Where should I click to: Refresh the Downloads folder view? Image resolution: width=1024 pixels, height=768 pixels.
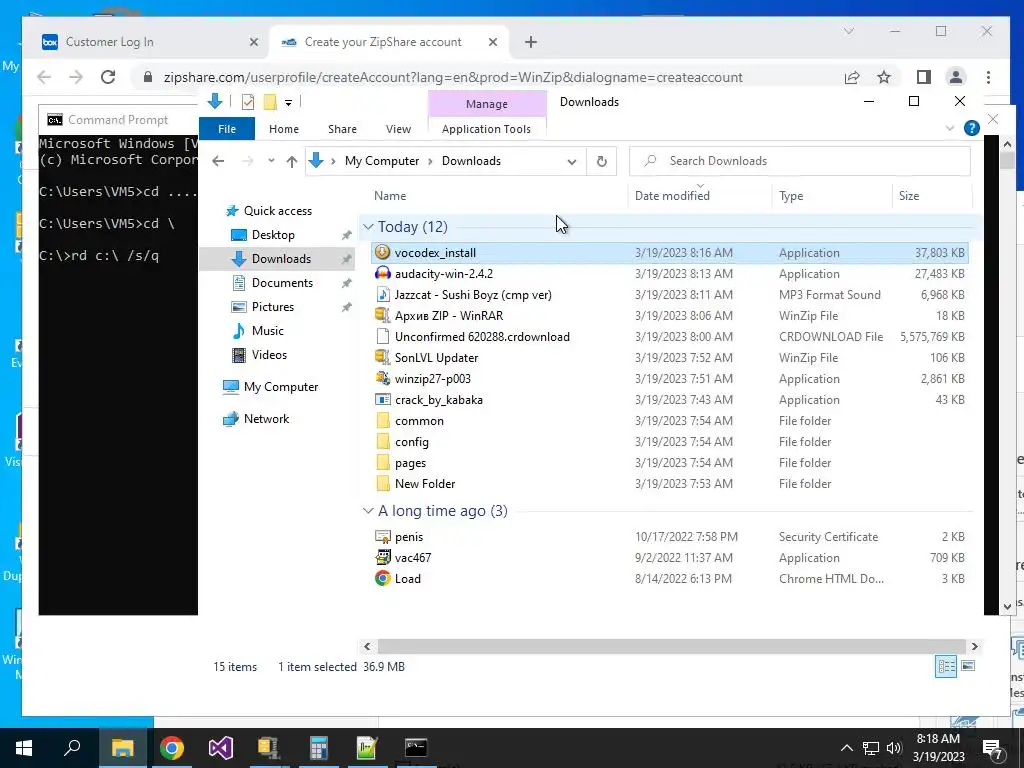[x=601, y=161]
